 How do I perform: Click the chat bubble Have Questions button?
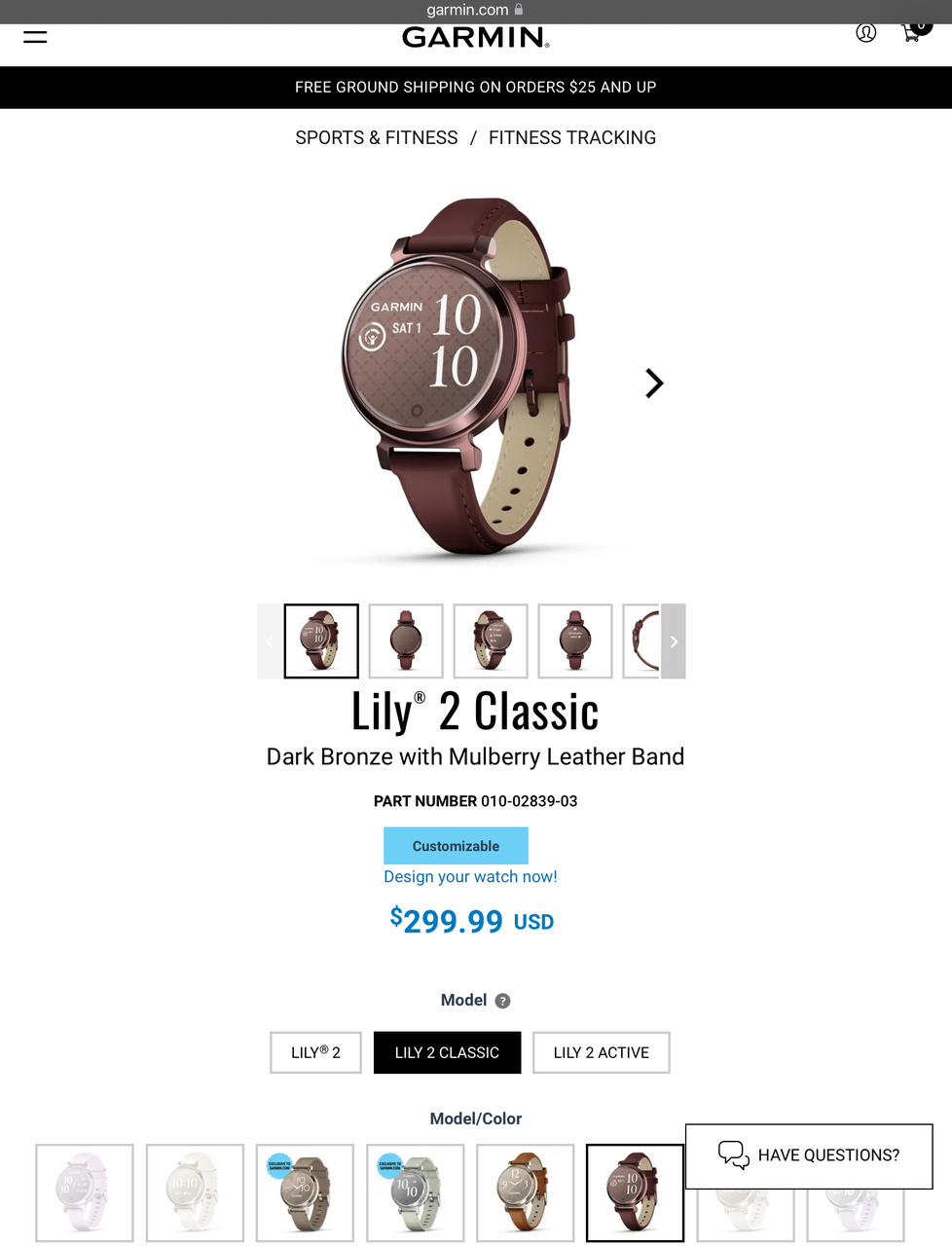[x=809, y=1155]
